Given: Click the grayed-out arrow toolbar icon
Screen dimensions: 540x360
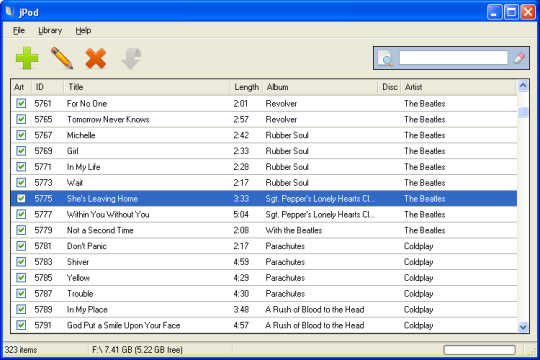Looking at the screenshot, I should click(132, 58).
